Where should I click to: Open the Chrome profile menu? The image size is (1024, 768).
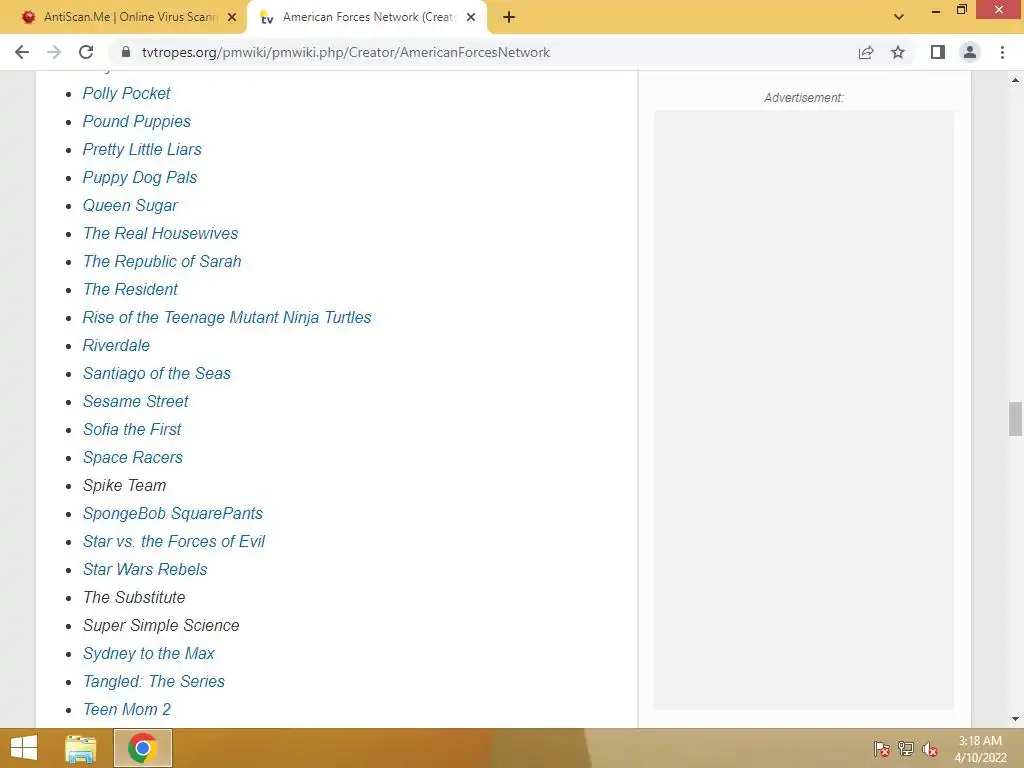coord(970,52)
